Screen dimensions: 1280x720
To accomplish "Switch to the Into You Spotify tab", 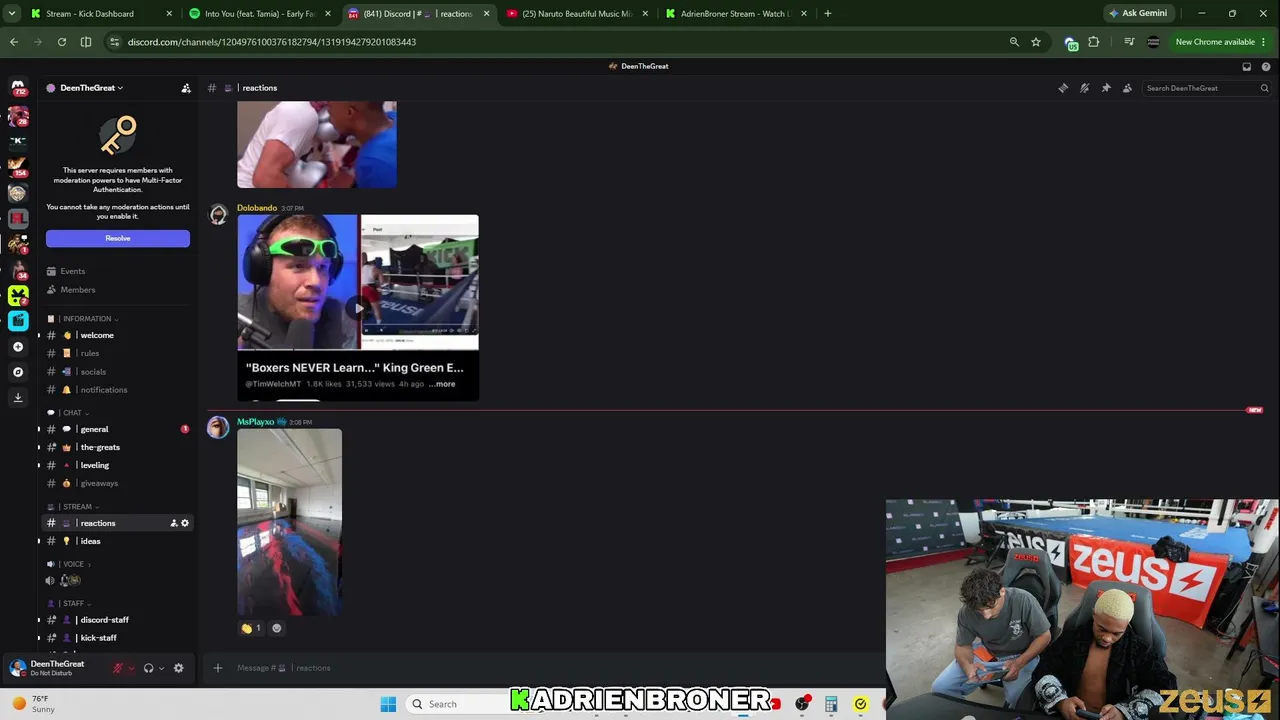I will (x=260, y=14).
